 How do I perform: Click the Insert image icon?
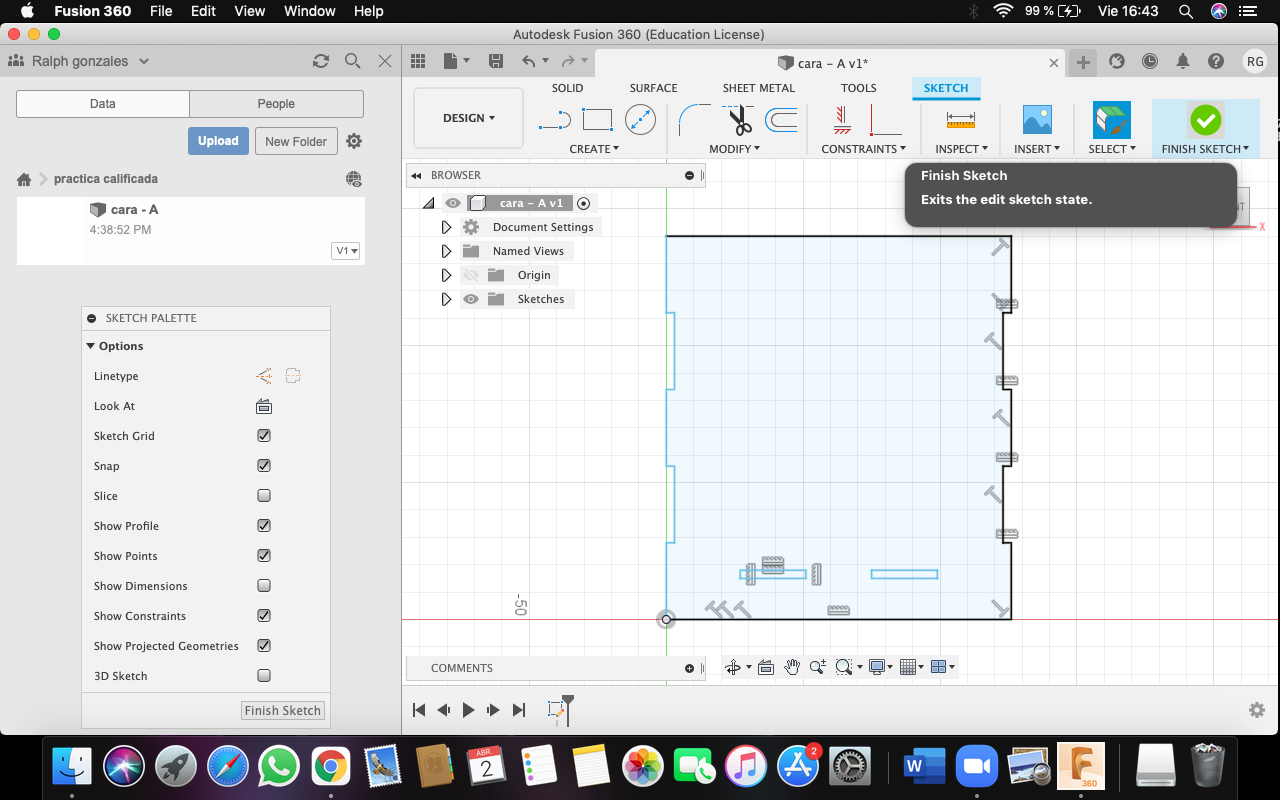click(1037, 120)
